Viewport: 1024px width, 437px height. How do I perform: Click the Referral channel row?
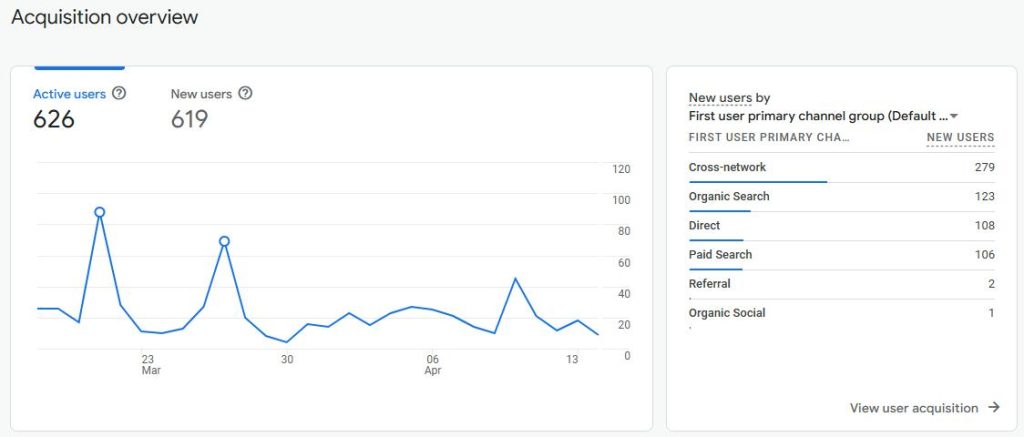(841, 285)
